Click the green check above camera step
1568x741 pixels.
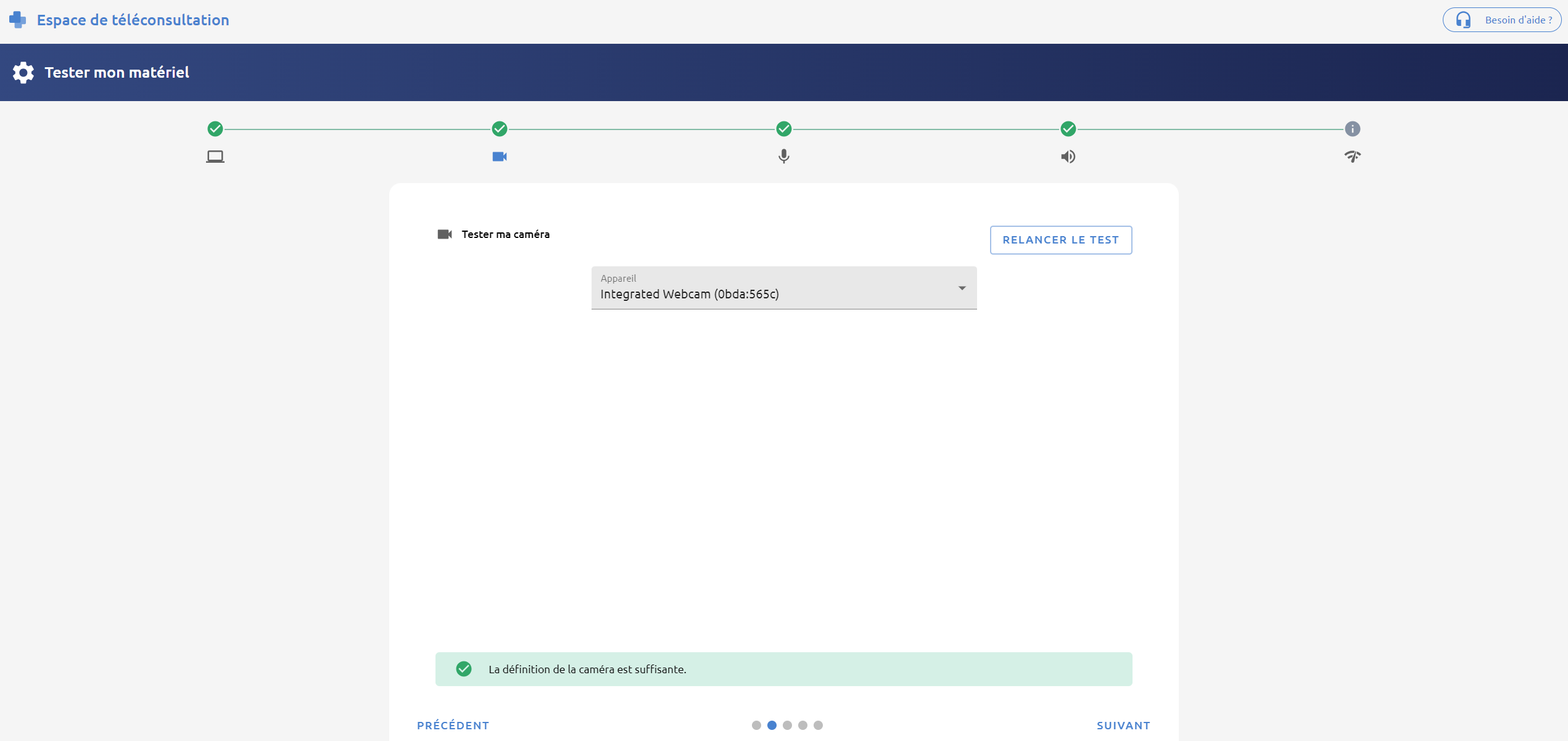click(500, 129)
